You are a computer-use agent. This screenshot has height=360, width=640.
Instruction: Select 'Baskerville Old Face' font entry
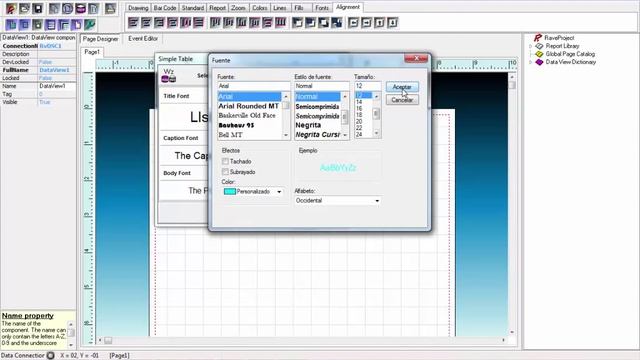point(247,116)
